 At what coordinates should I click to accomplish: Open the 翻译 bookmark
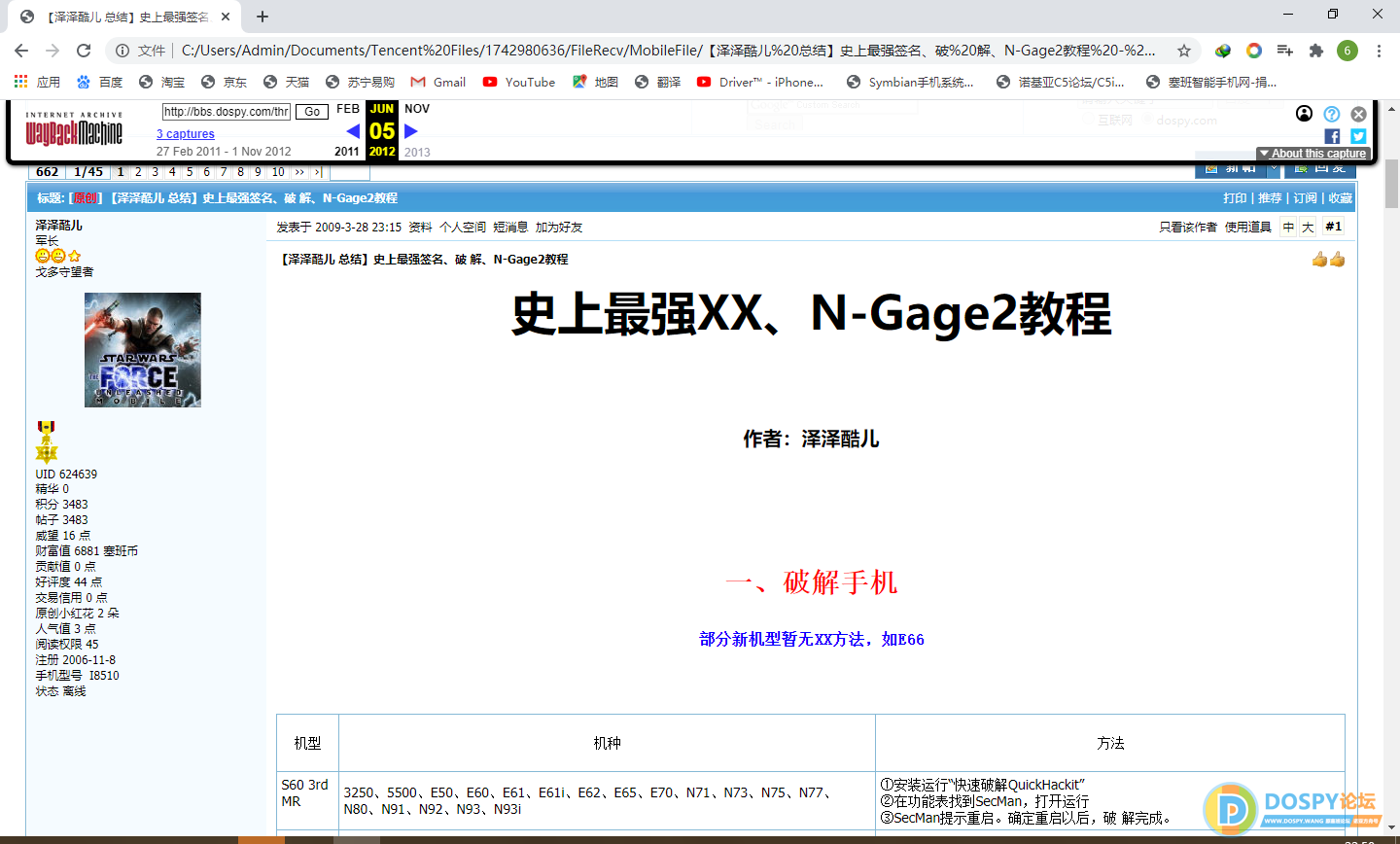658,82
